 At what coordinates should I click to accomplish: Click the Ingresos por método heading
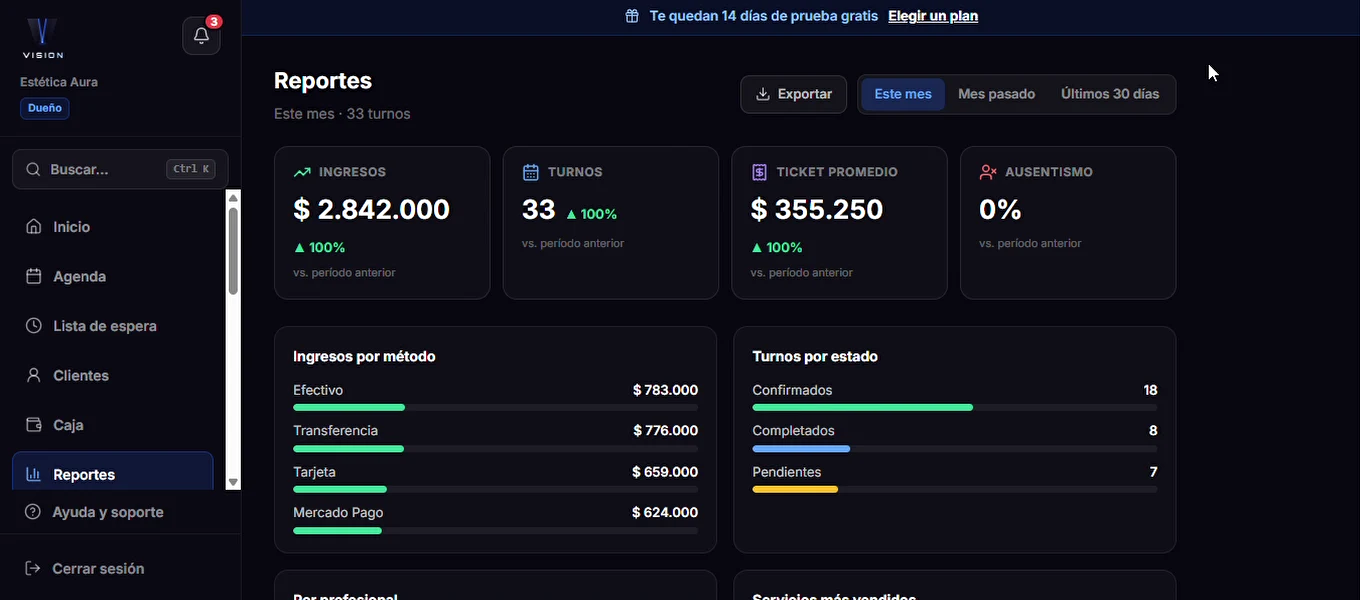(x=364, y=356)
